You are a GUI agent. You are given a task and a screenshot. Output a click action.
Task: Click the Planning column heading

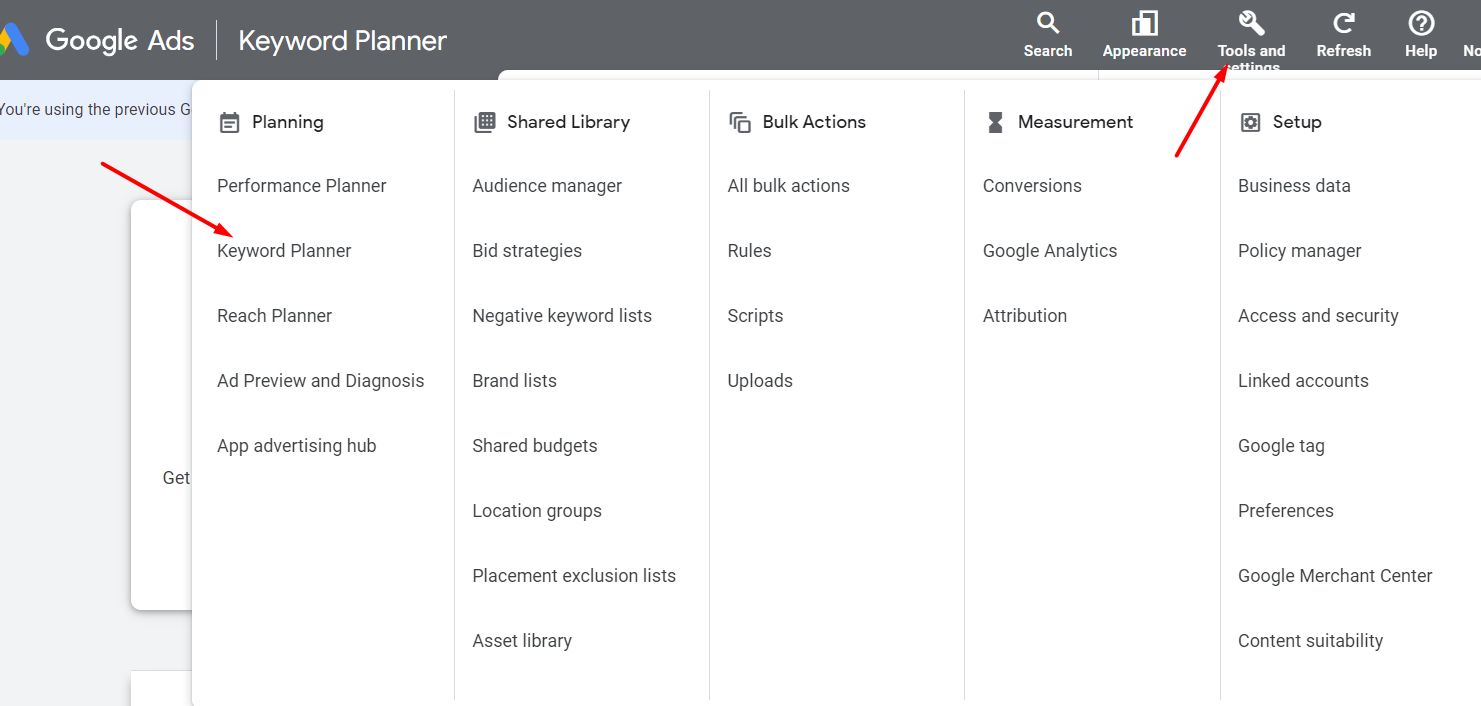287,122
